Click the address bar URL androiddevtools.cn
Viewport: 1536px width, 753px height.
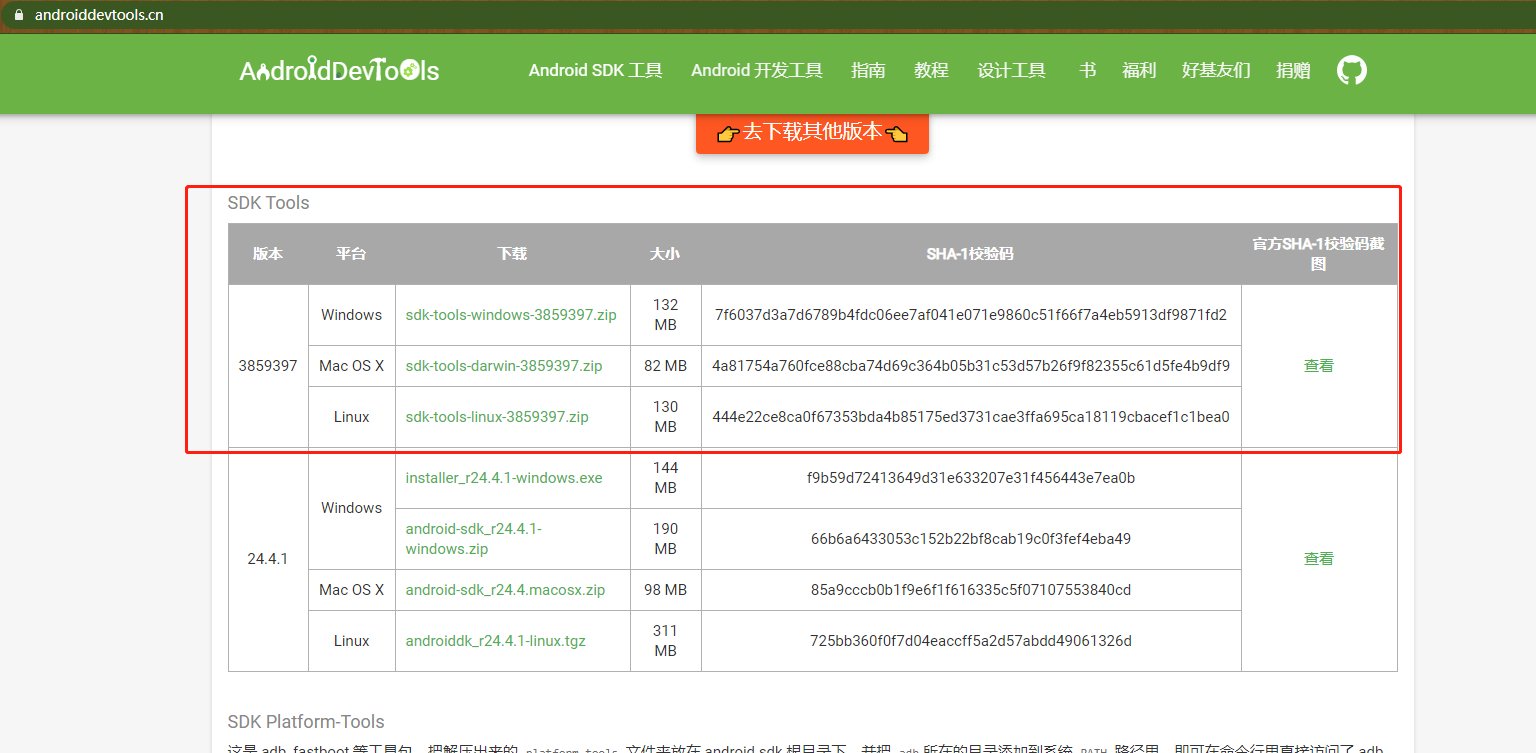pos(99,15)
